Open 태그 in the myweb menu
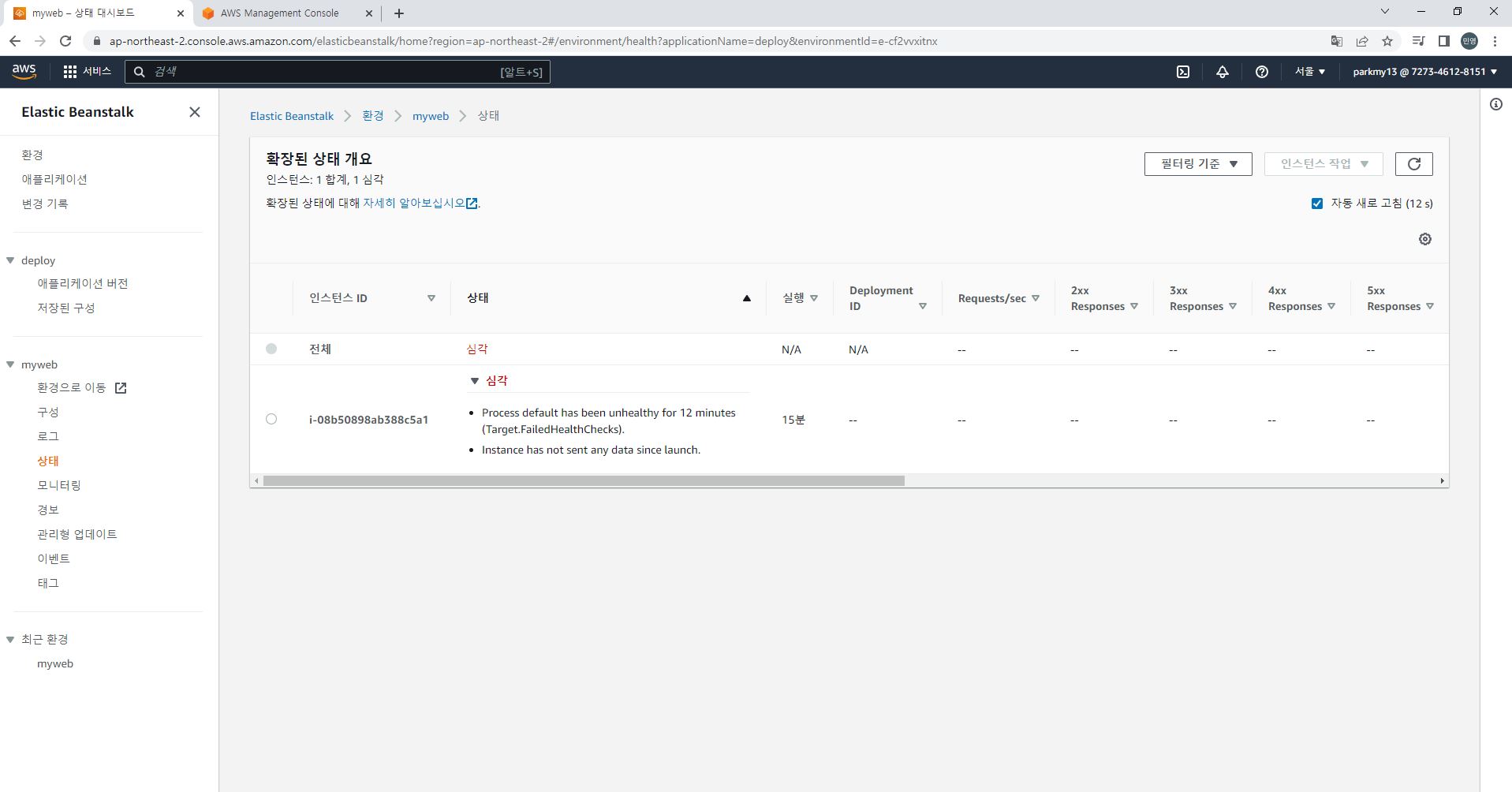 coord(48,583)
